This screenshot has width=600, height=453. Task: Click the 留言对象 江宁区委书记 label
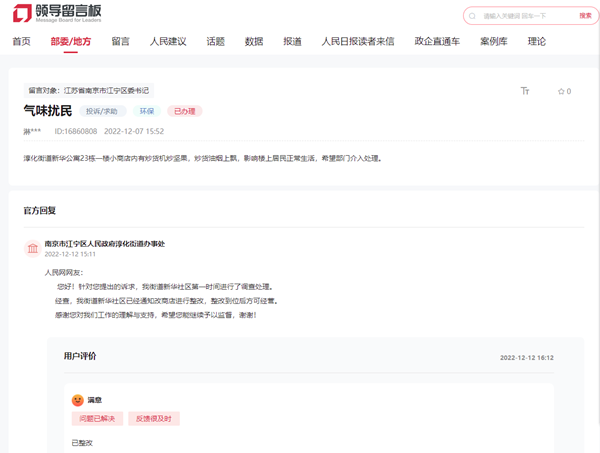89,91
